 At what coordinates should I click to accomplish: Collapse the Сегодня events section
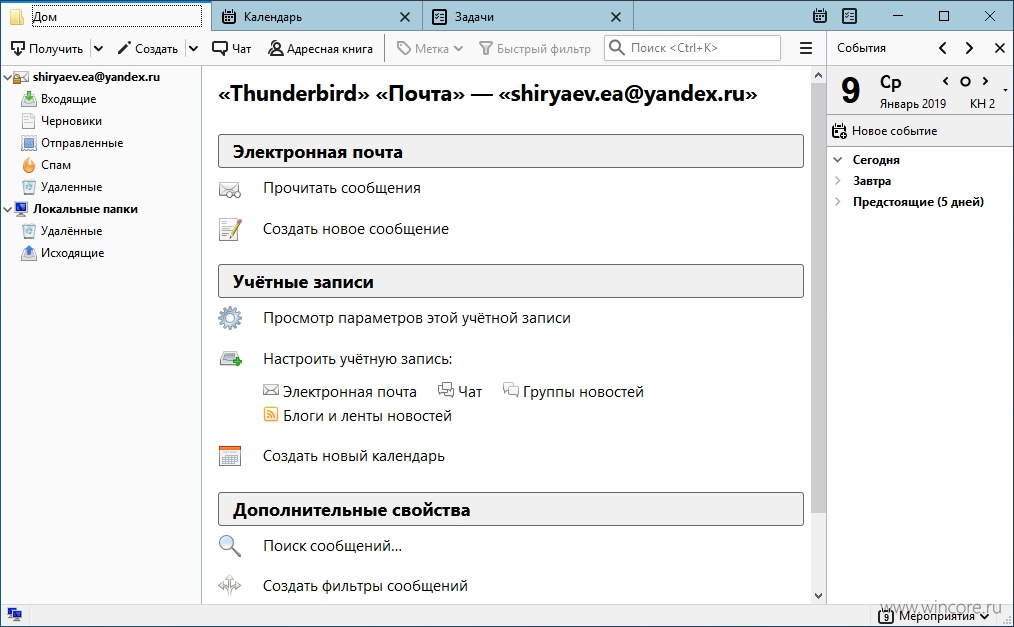click(837, 160)
